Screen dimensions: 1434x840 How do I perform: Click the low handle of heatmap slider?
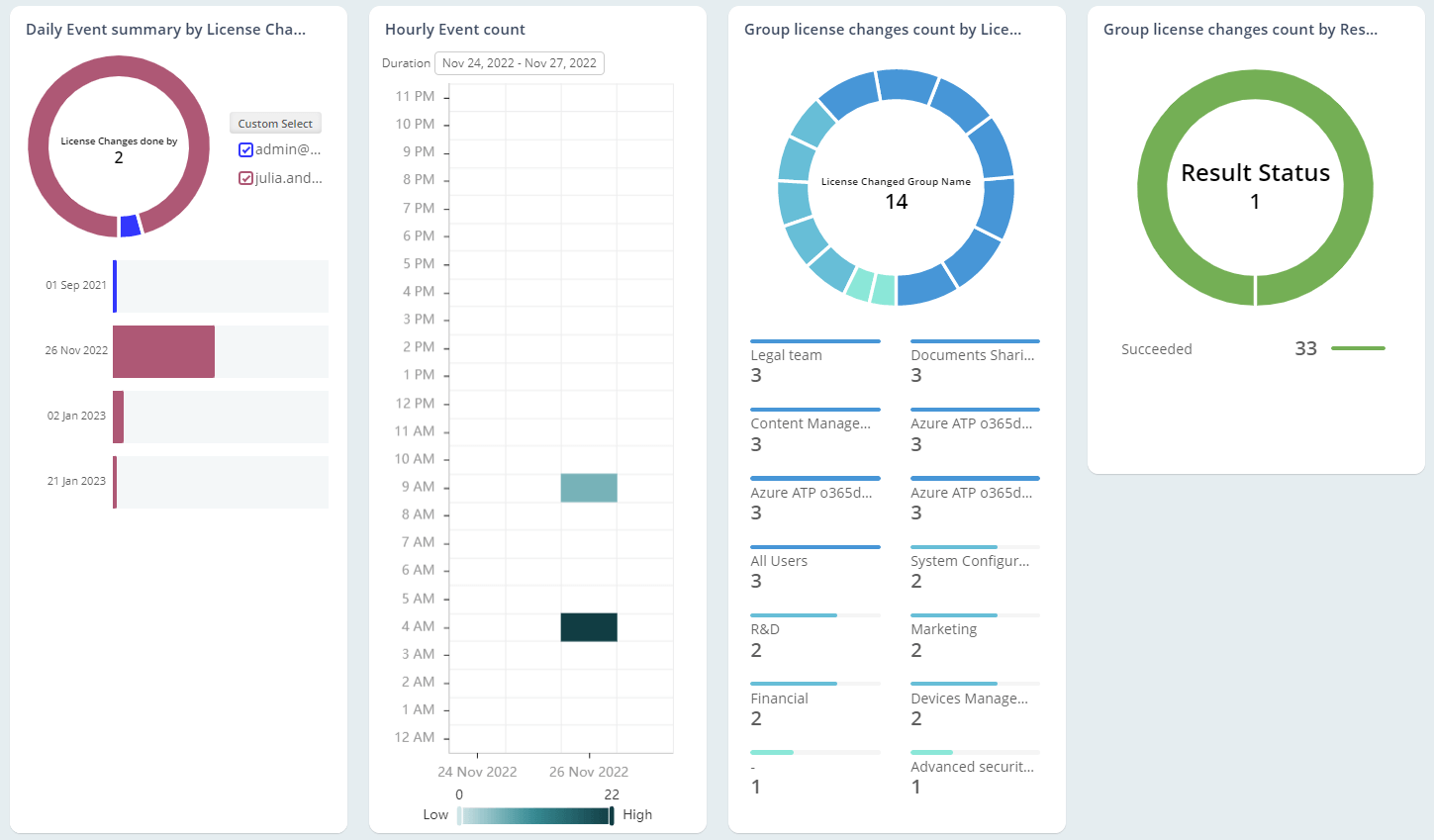[459, 815]
